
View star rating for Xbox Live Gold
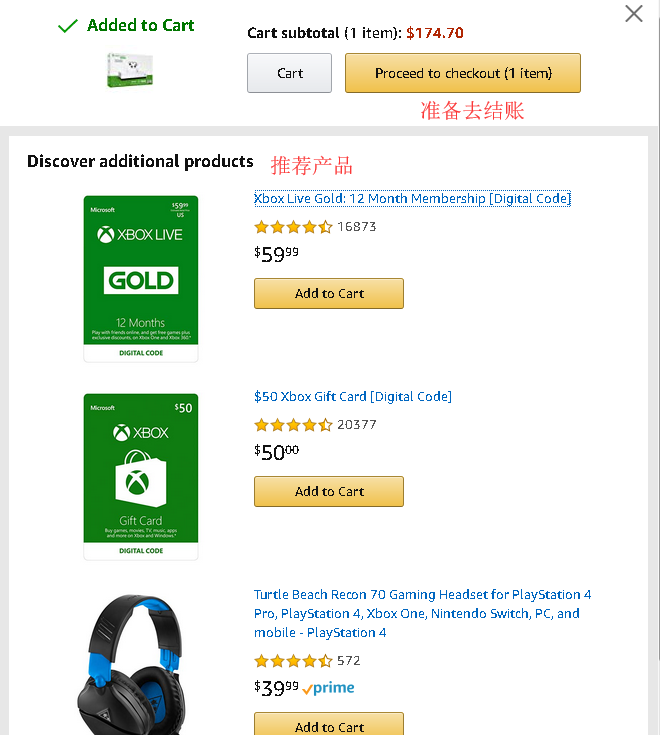(293, 227)
